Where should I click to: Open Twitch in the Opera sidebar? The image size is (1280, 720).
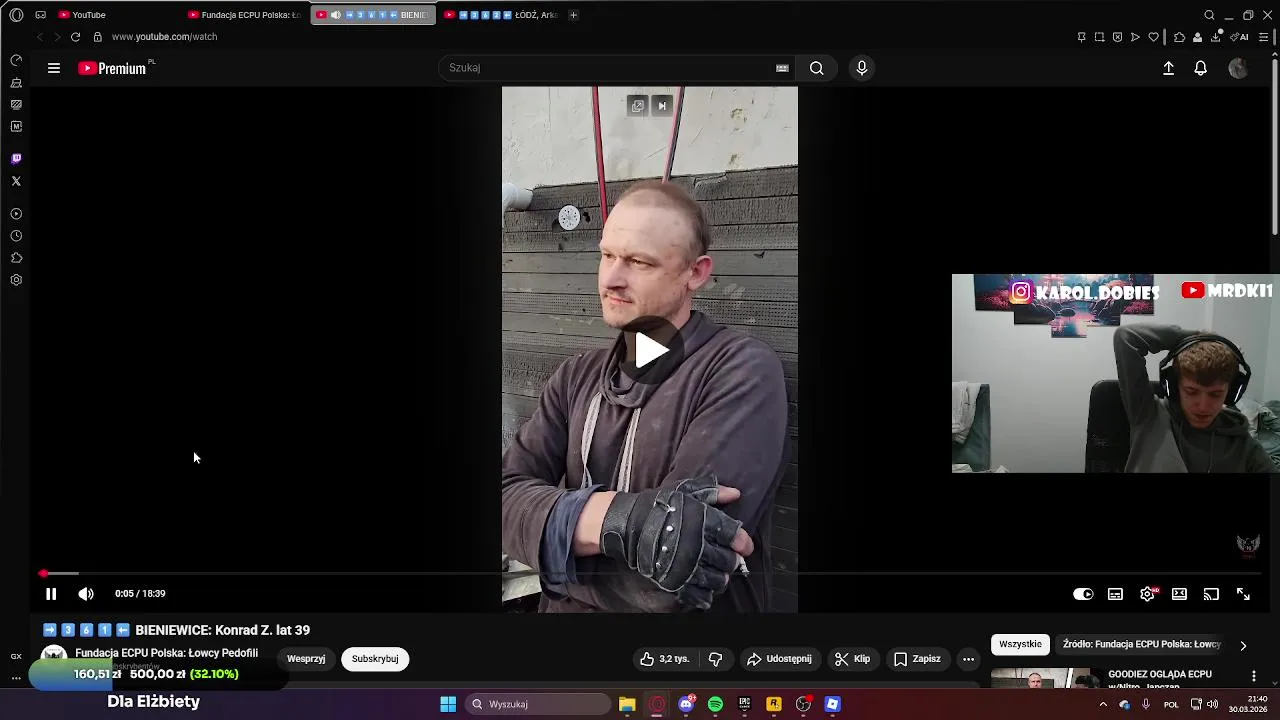[16, 159]
